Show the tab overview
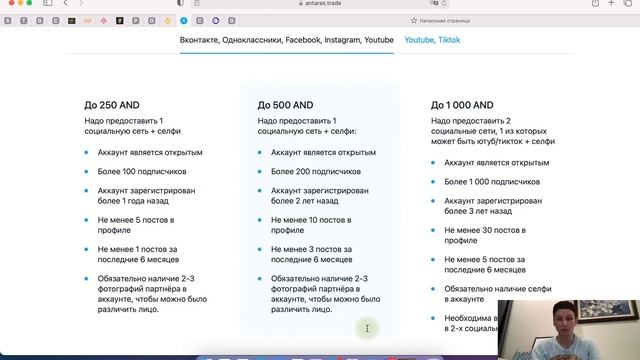The image size is (640, 360). pos(628,3)
